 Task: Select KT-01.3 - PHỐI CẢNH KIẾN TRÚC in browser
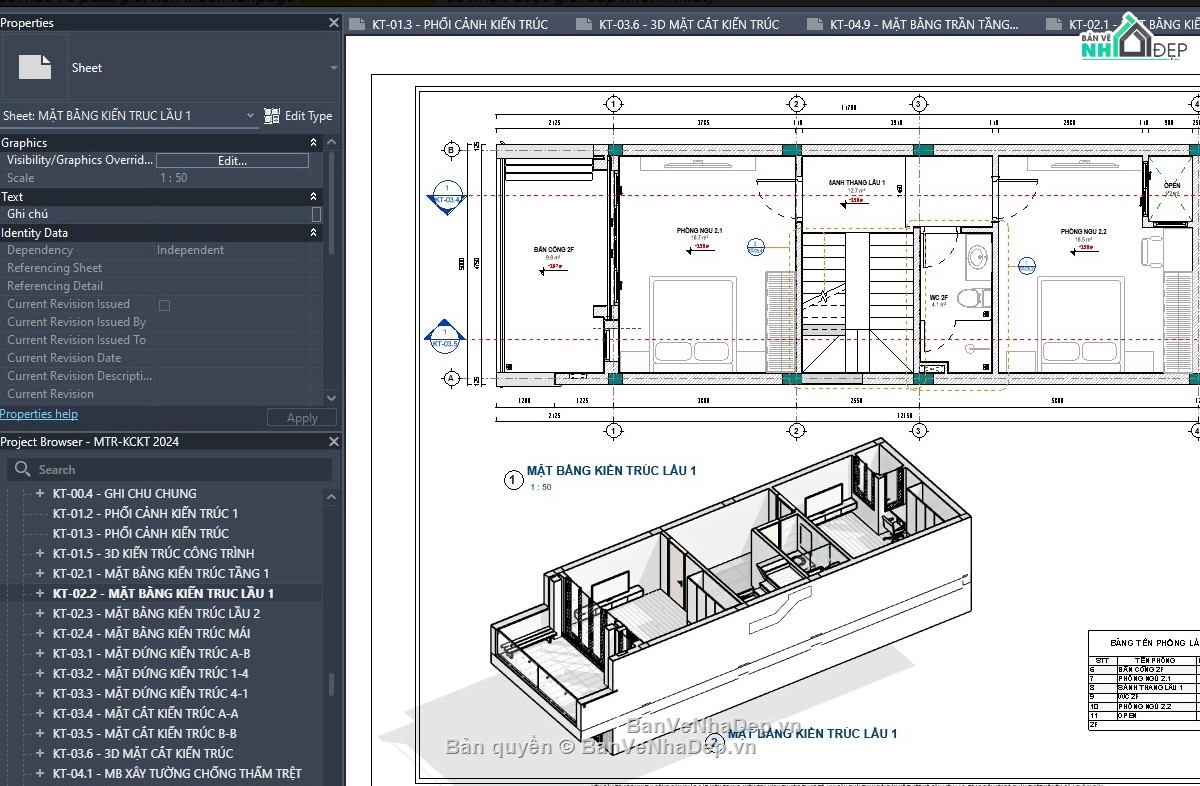pyautogui.click(x=141, y=533)
